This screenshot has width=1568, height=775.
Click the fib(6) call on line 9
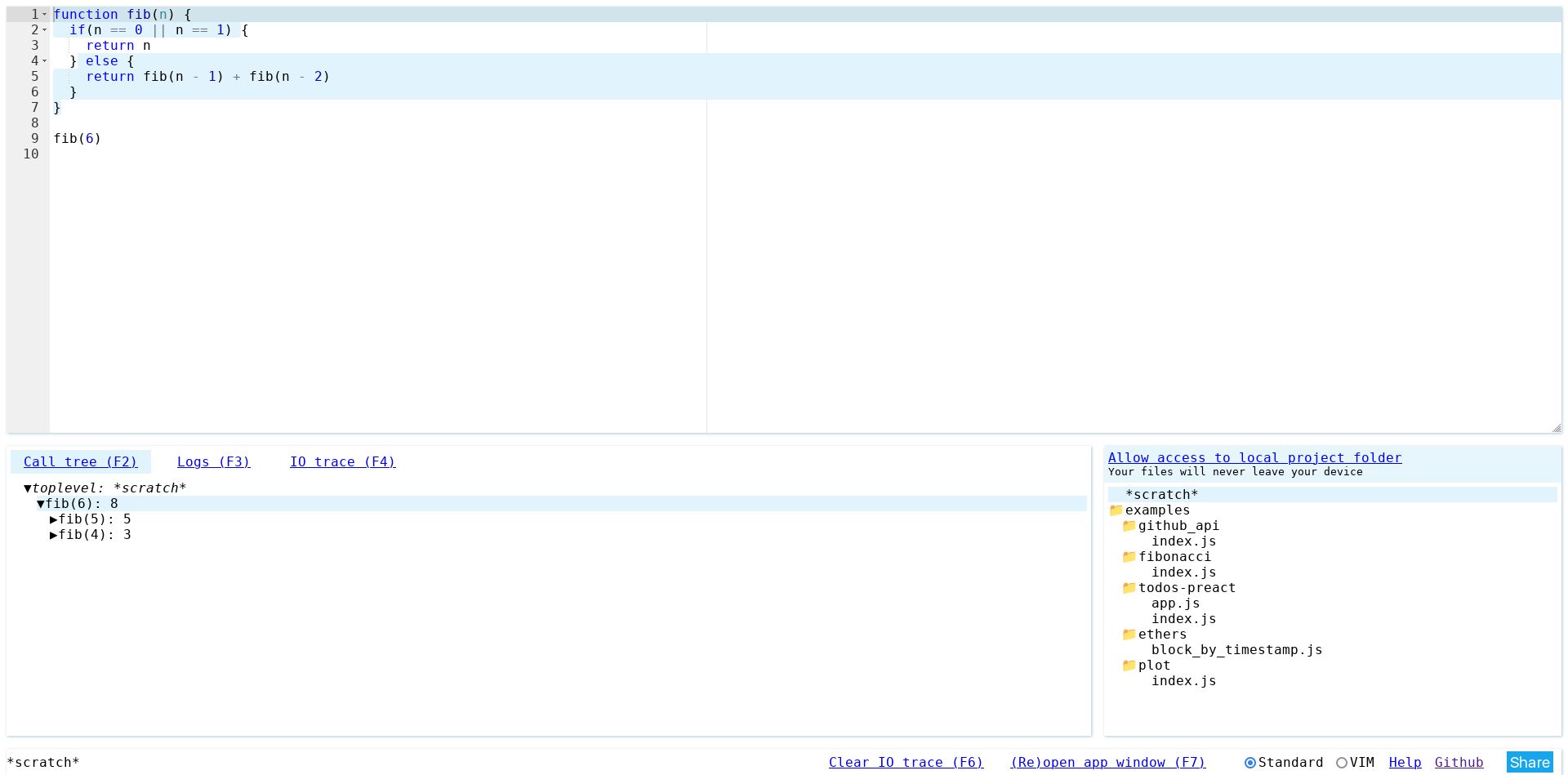78,139
